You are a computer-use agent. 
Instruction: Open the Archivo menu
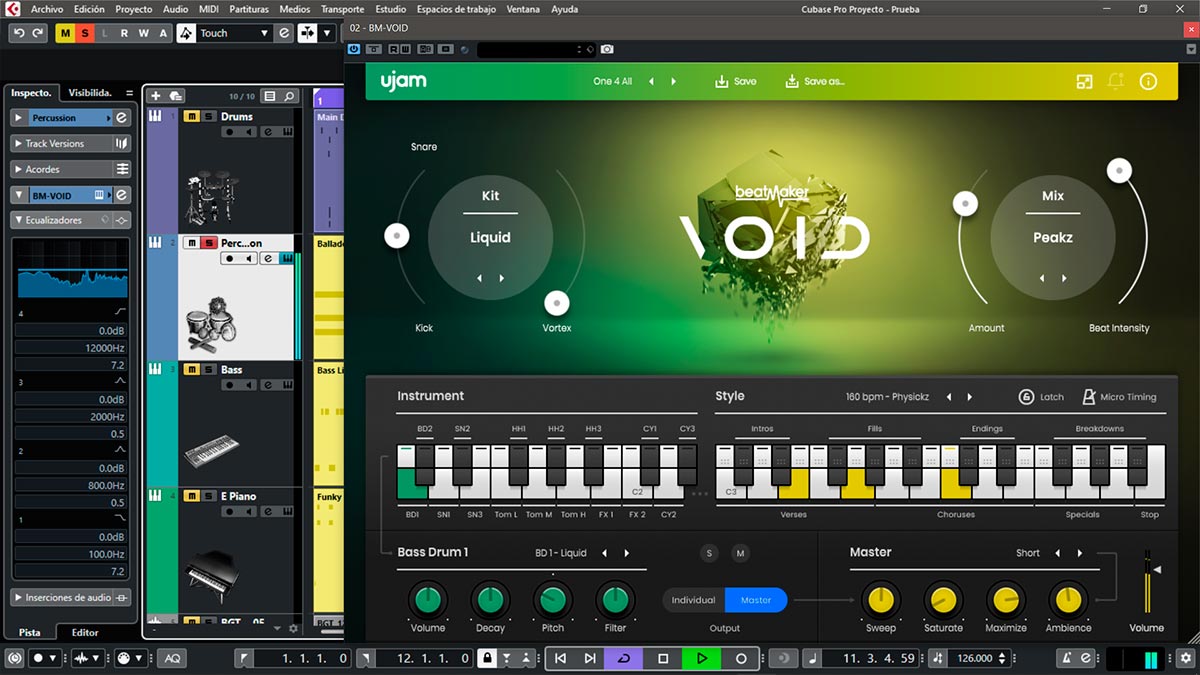coord(47,9)
